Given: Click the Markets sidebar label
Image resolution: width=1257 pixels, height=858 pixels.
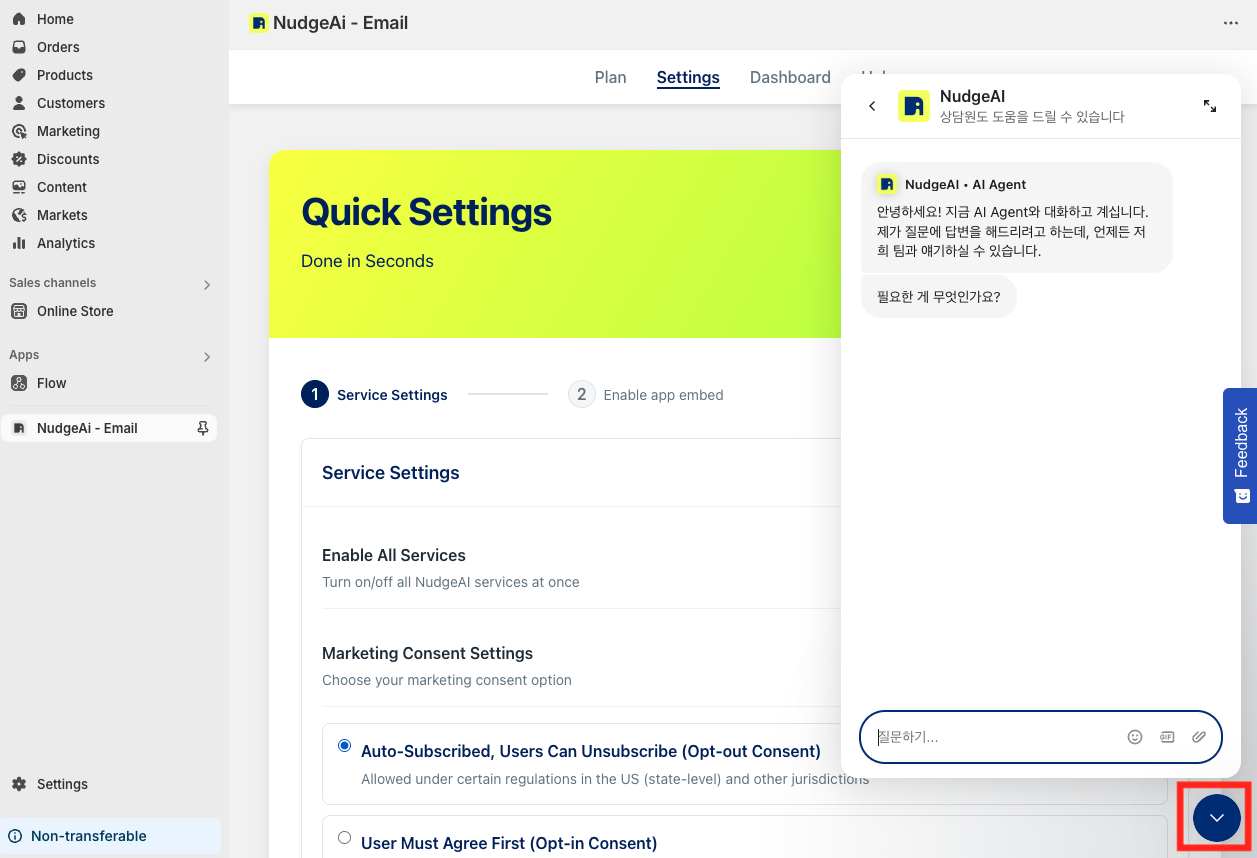Looking at the screenshot, I should coord(62,215).
